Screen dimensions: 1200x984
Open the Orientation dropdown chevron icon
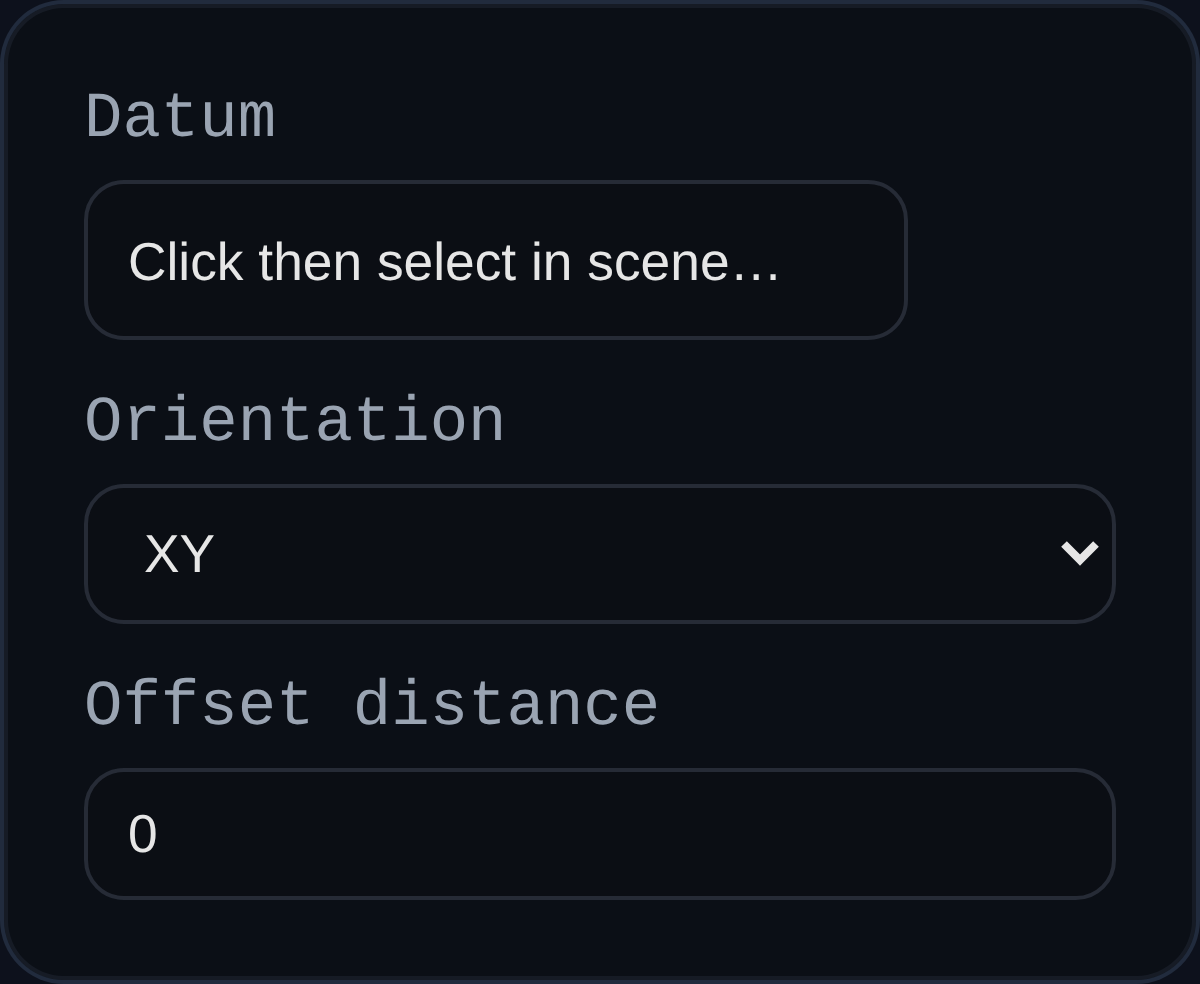click(x=1081, y=553)
